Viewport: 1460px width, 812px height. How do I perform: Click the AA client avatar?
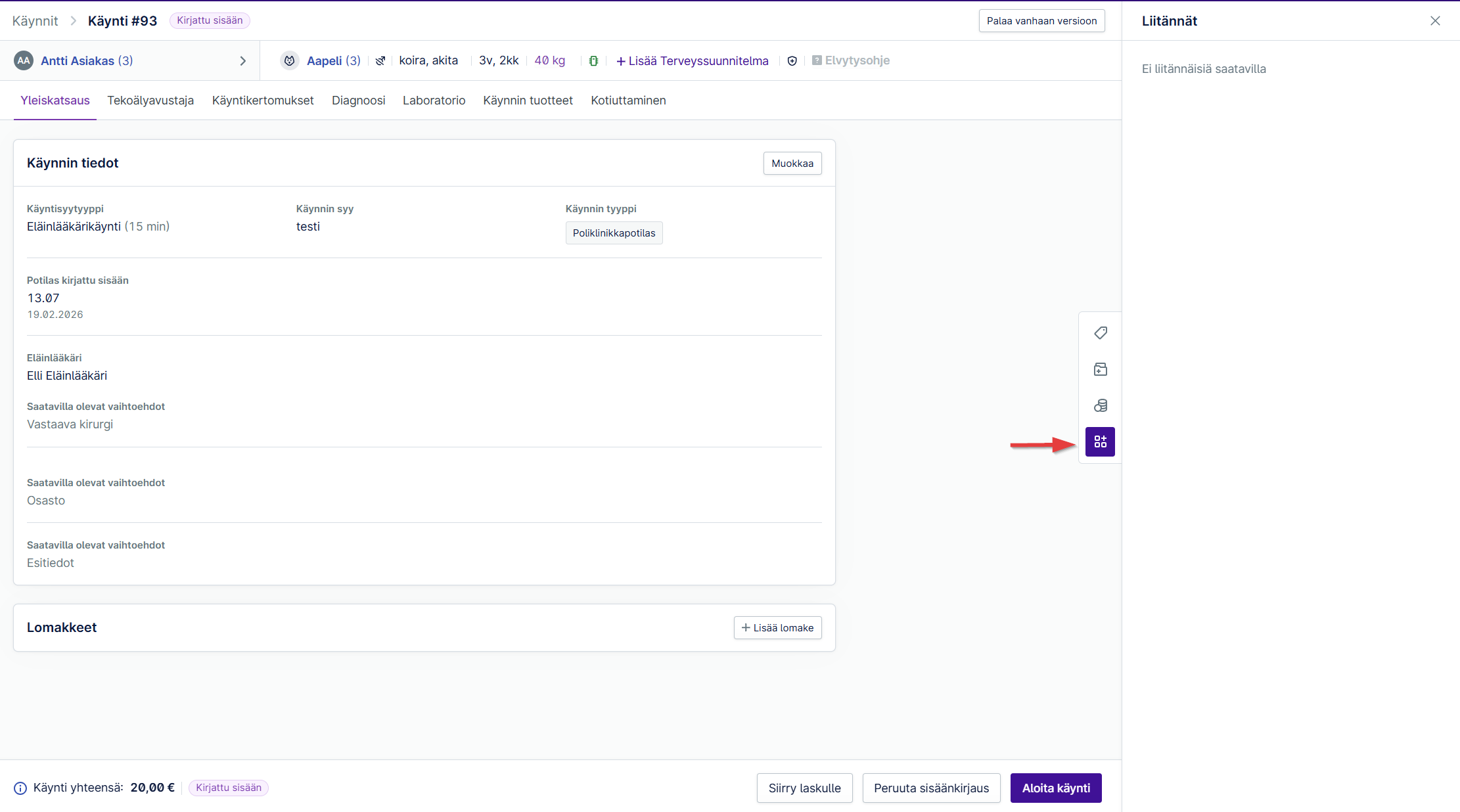pyautogui.click(x=24, y=60)
